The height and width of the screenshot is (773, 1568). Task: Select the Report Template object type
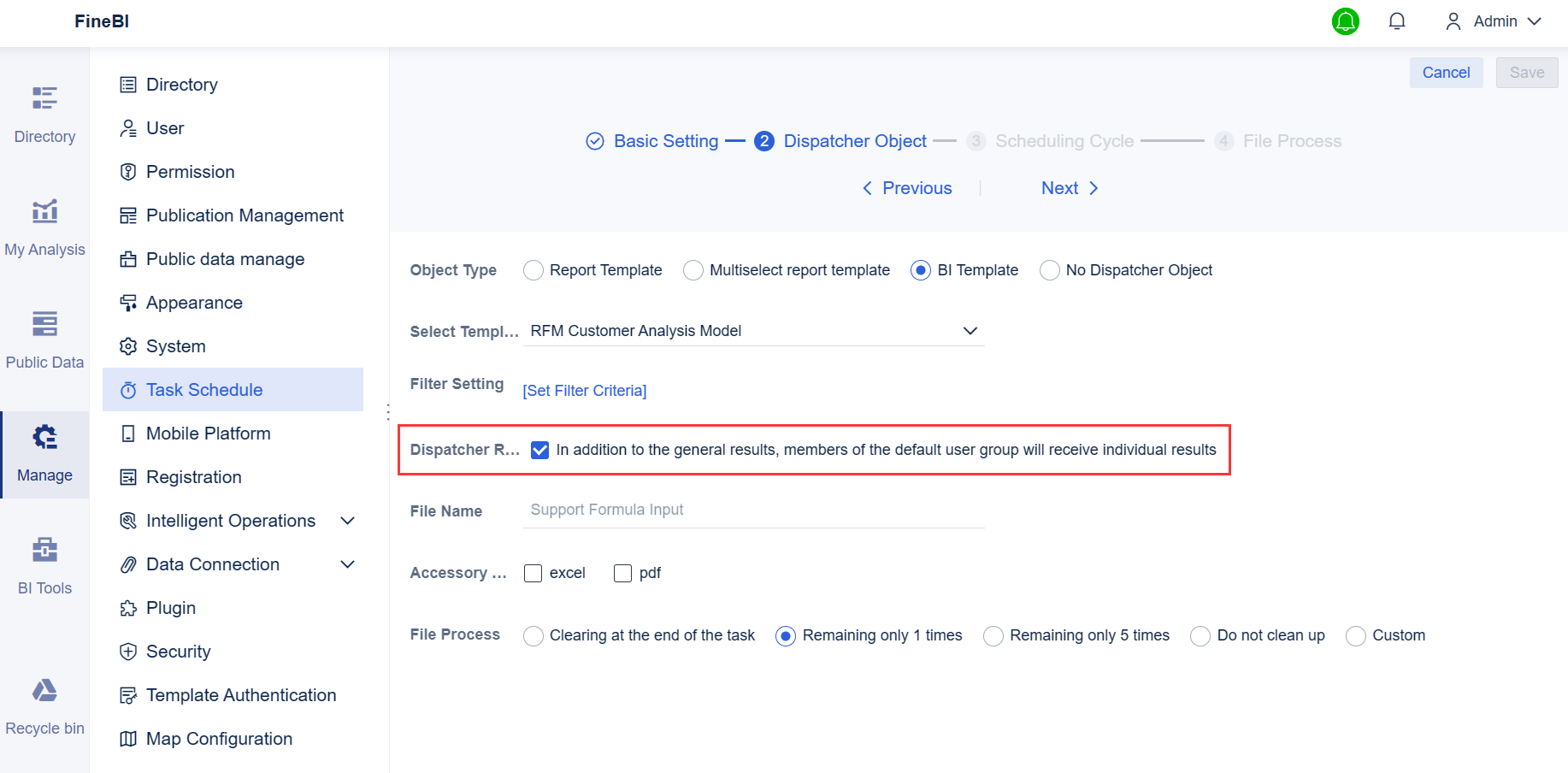pos(533,269)
